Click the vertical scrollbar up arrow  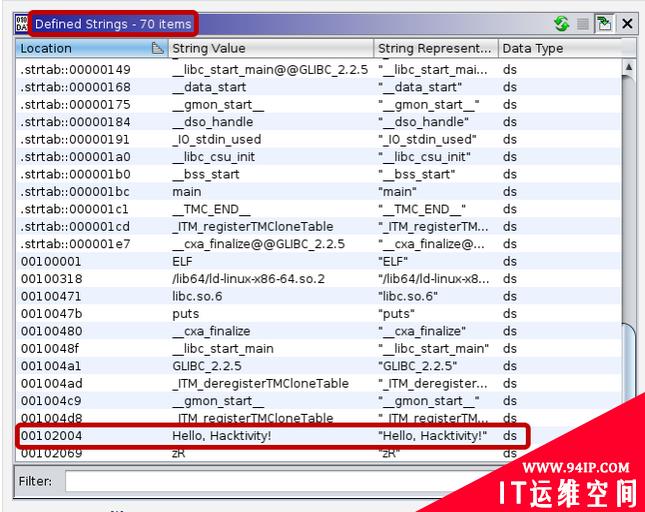628,67
